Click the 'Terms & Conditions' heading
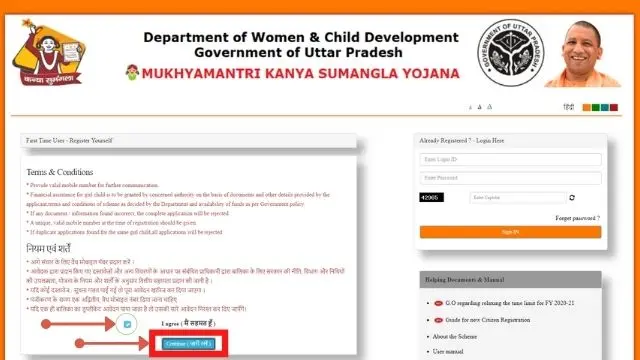This screenshot has height=360, width=640. (60, 172)
